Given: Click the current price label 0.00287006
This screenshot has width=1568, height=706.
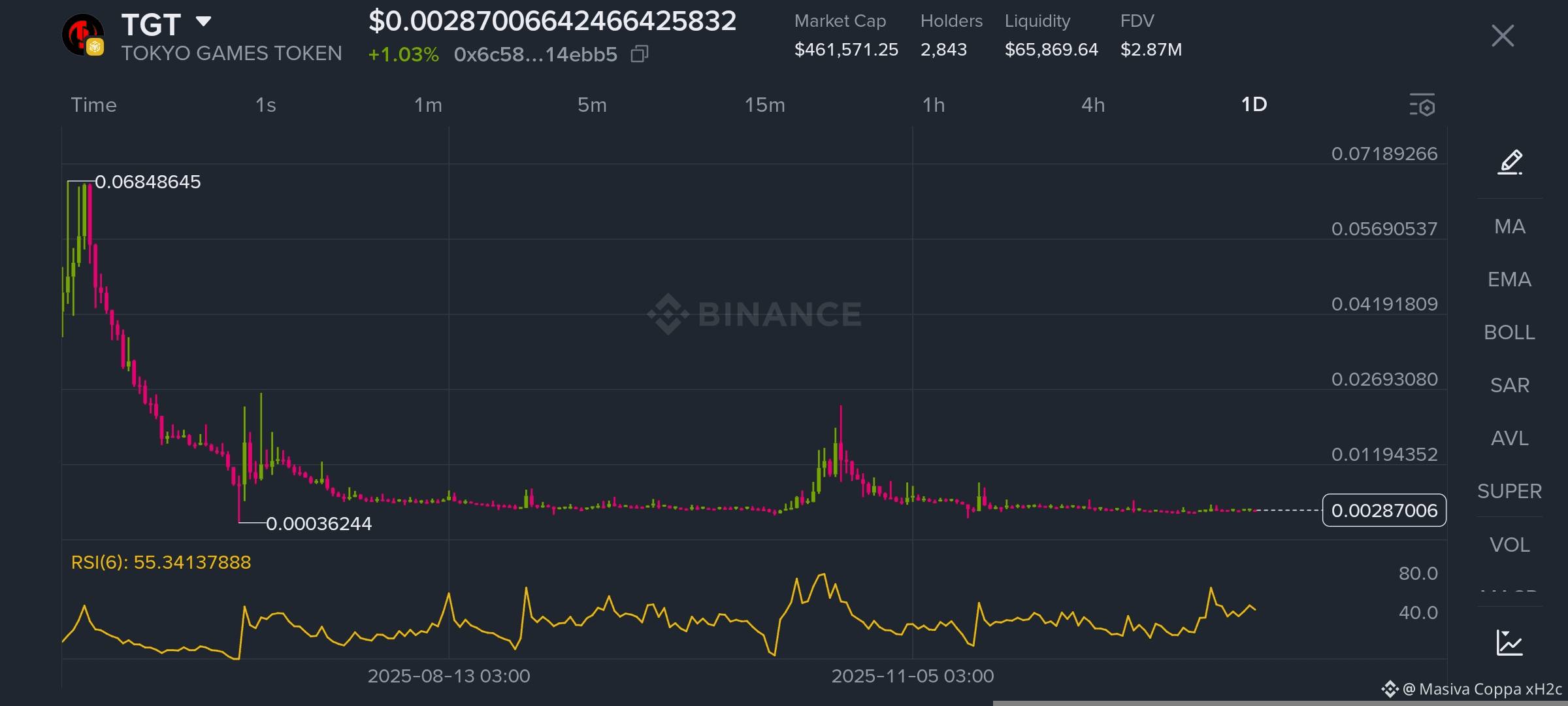Looking at the screenshot, I should click(x=1384, y=510).
